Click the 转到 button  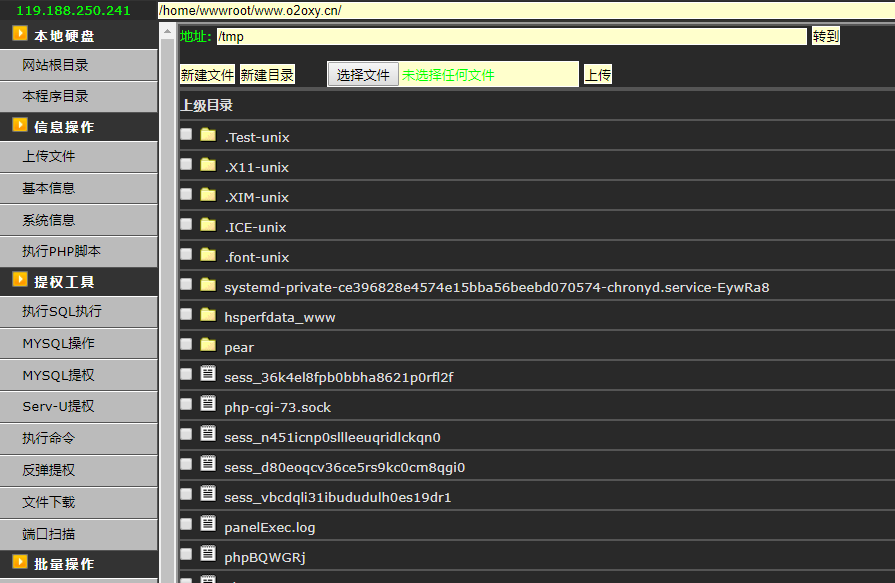click(825, 36)
